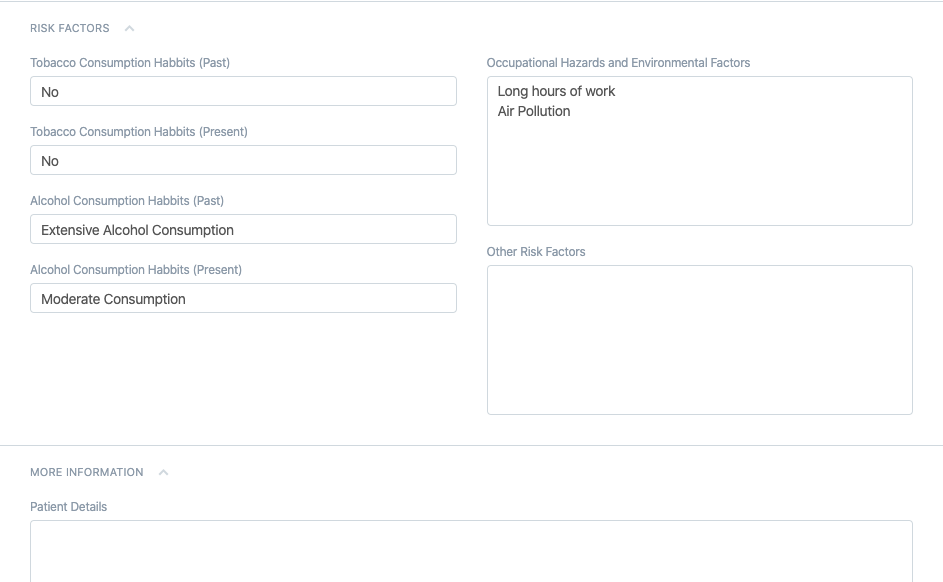
Task: Click the Tobacco Consumption Habbits (Past) label
Action: pos(130,63)
